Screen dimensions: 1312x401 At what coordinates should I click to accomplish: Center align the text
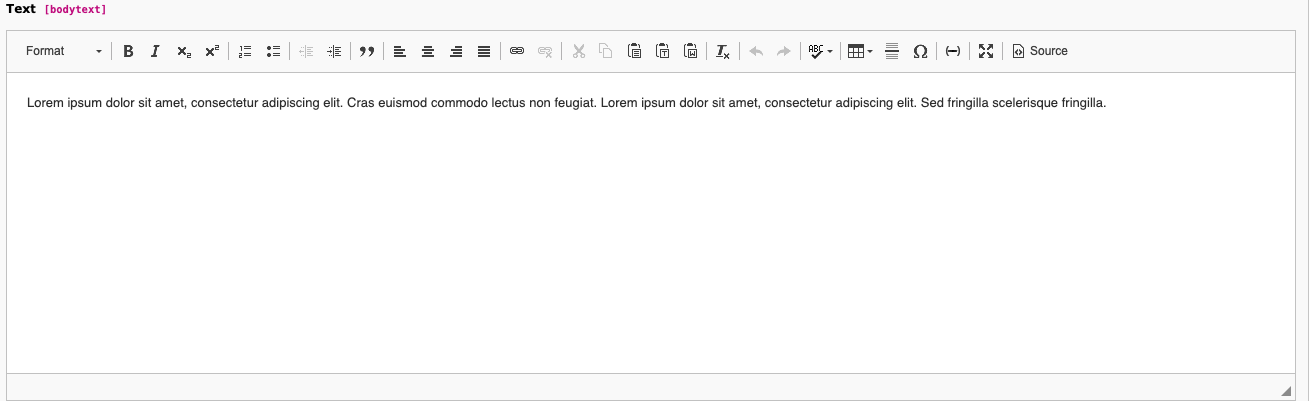tap(428, 51)
